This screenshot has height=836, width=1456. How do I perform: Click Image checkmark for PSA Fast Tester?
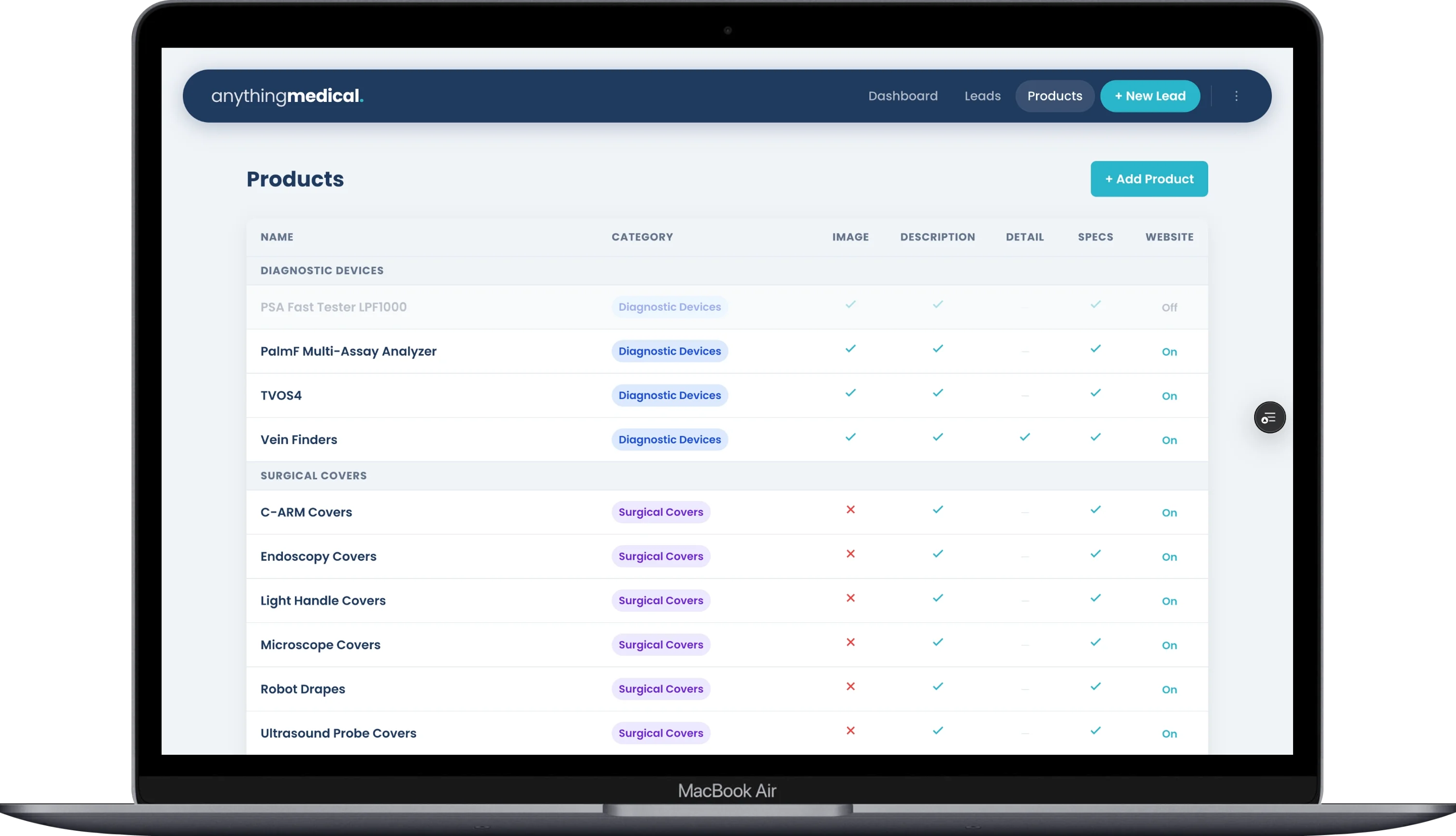[851, 304]
